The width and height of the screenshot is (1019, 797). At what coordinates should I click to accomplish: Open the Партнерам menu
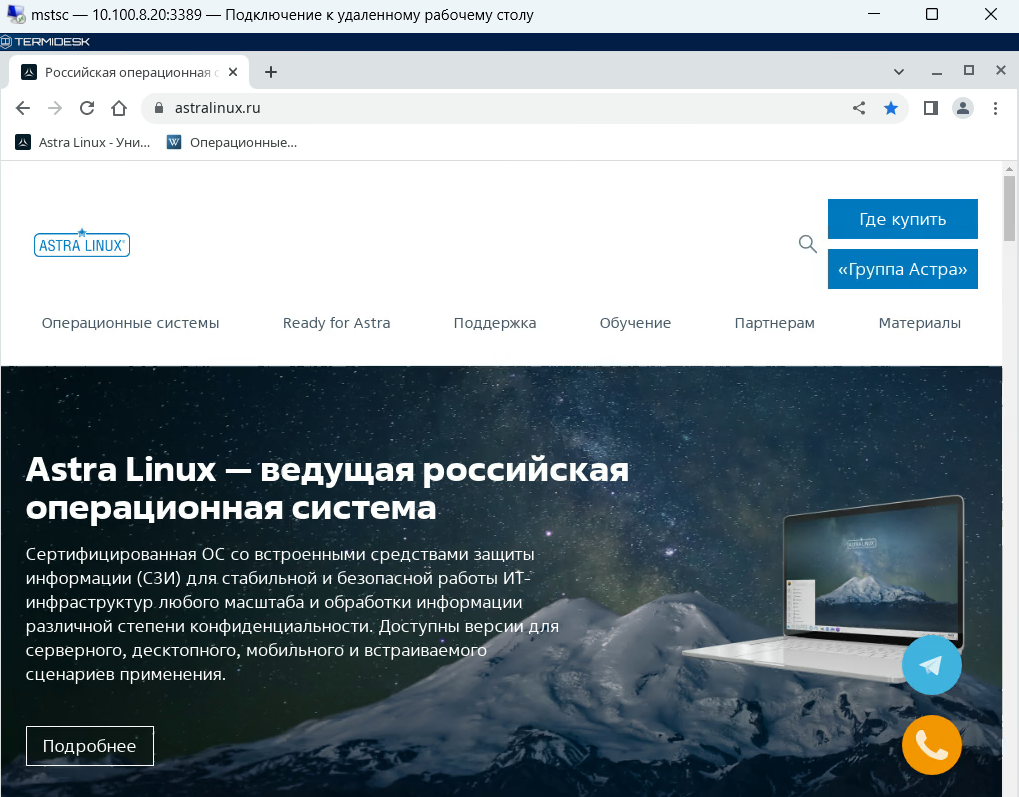coord(775,323)
